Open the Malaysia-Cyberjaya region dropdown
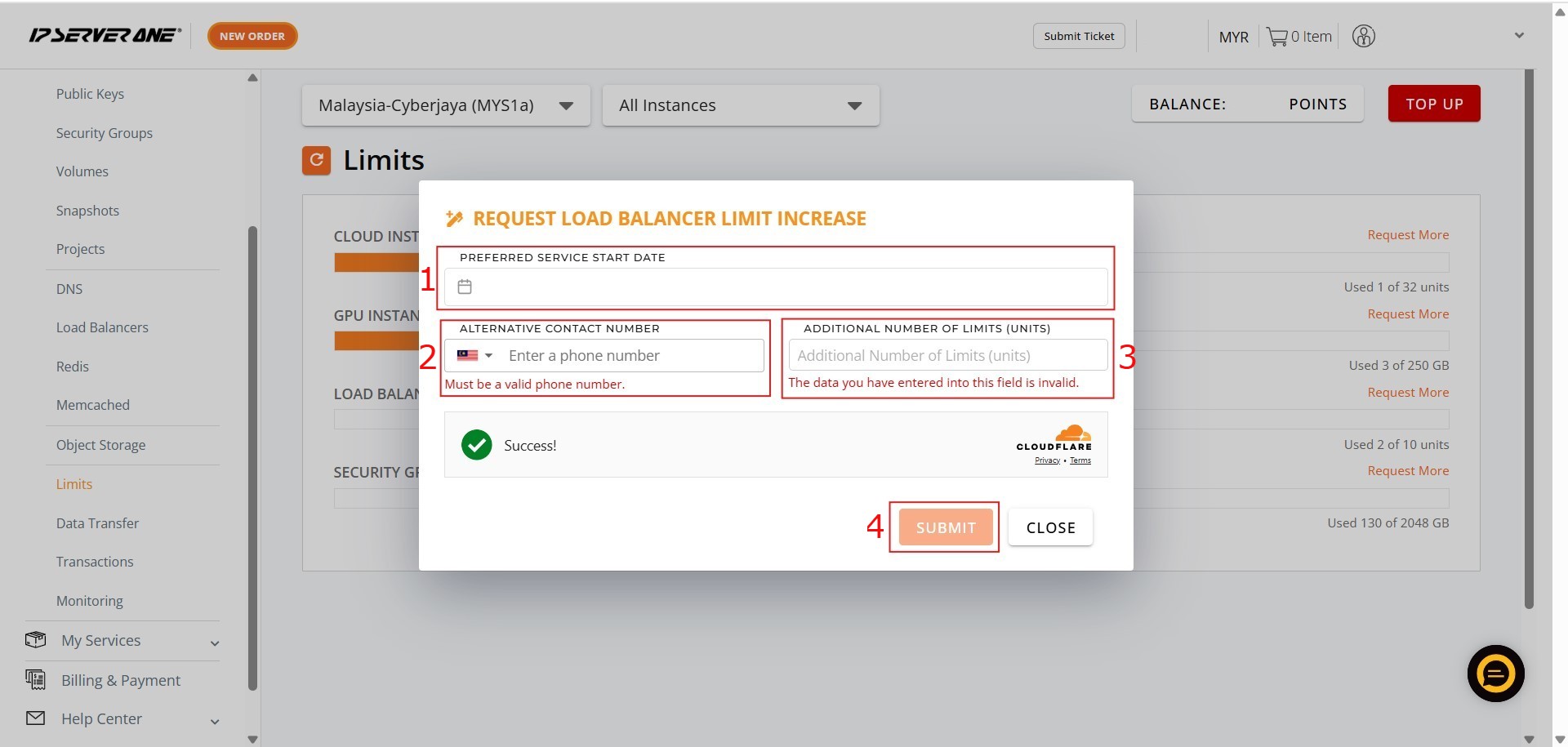Image resolution: width=1568 pixels, height=747 pixels. pyautogui.click(x=445, y=105)
